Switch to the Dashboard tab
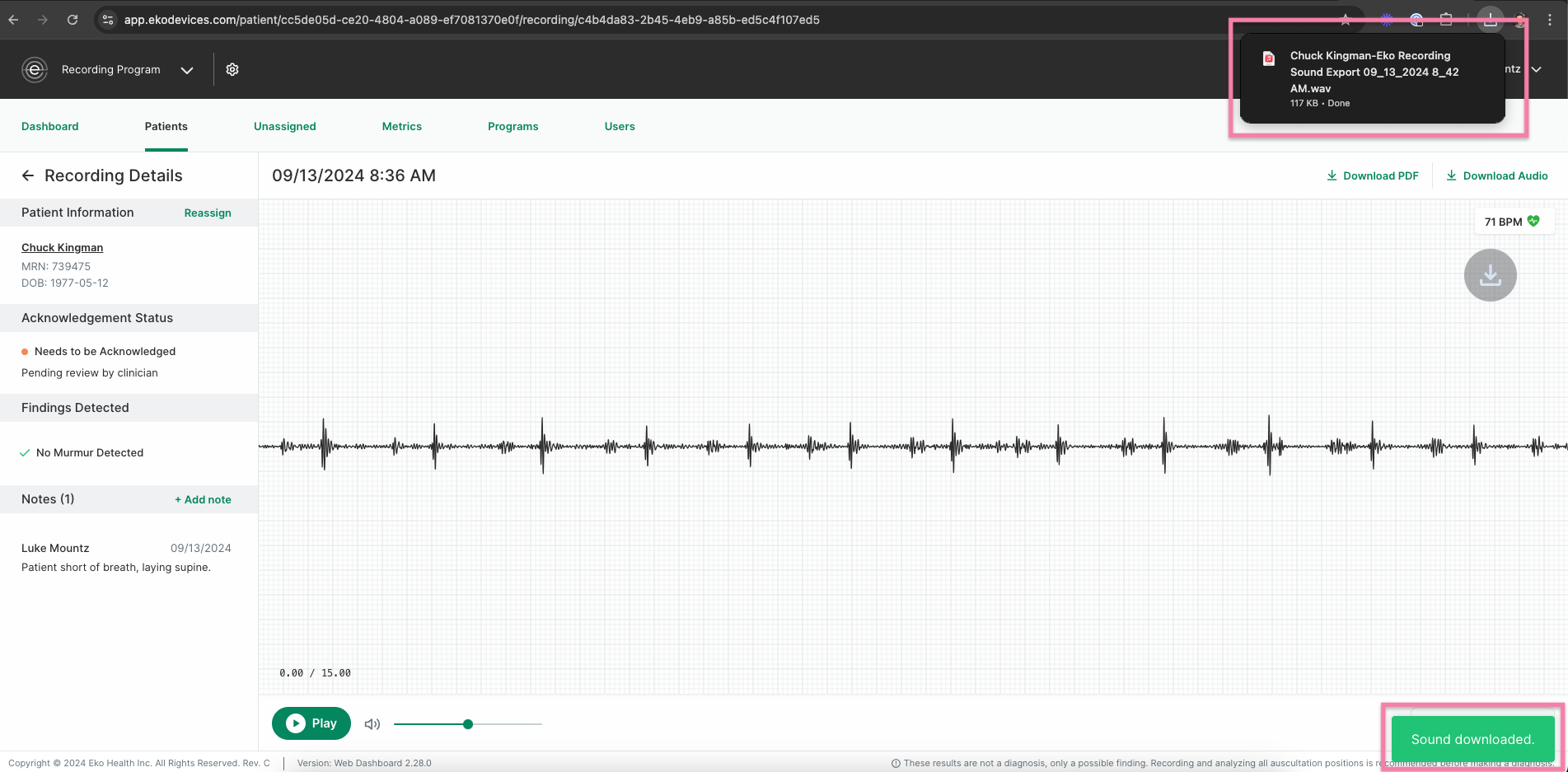 tap(50, 126)
